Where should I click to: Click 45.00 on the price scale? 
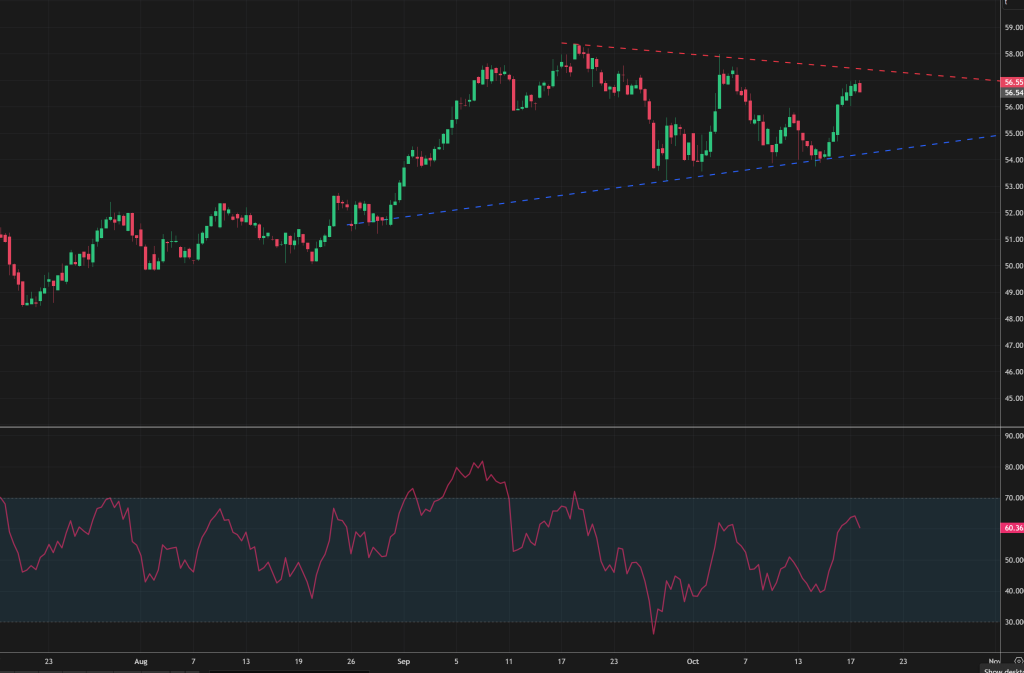(1012, 398)
